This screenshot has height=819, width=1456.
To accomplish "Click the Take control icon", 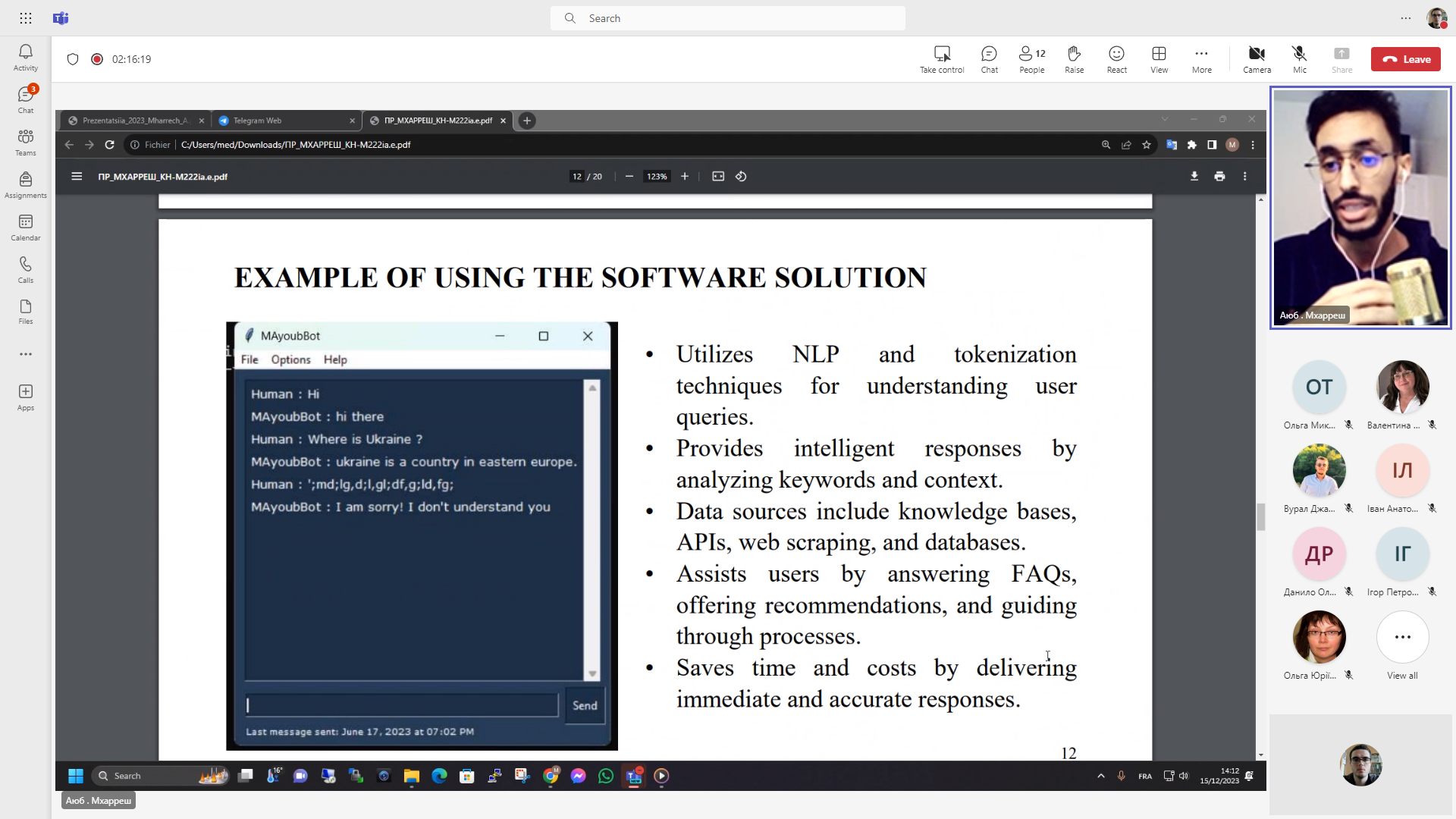I will [942, 58].
